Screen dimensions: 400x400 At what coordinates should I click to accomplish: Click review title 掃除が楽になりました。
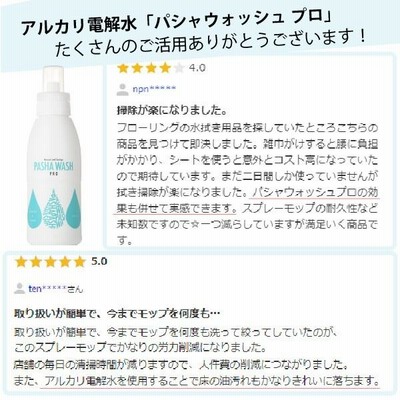click(172, 110)
